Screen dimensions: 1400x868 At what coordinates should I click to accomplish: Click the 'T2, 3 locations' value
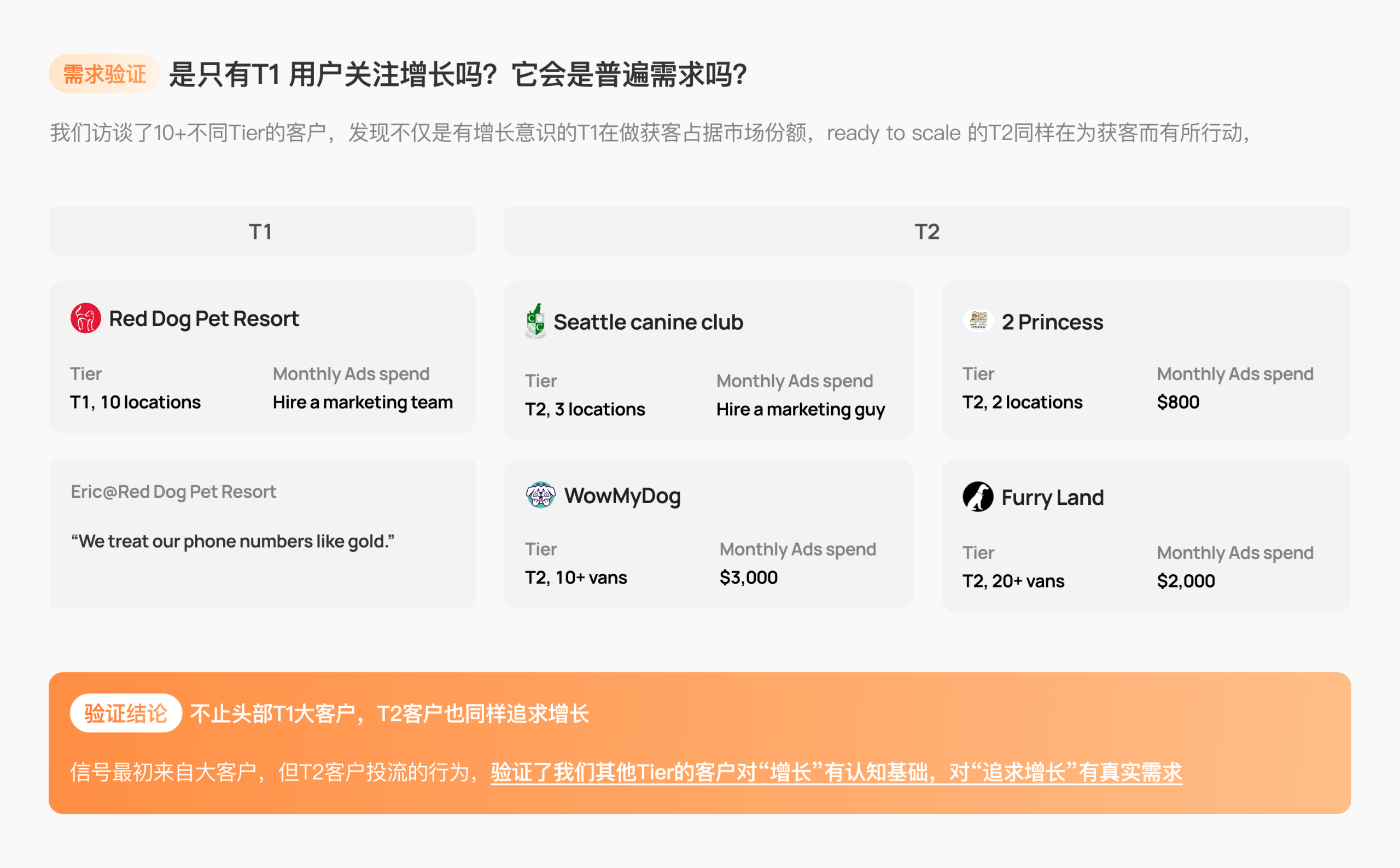click(x=585, y=409)
